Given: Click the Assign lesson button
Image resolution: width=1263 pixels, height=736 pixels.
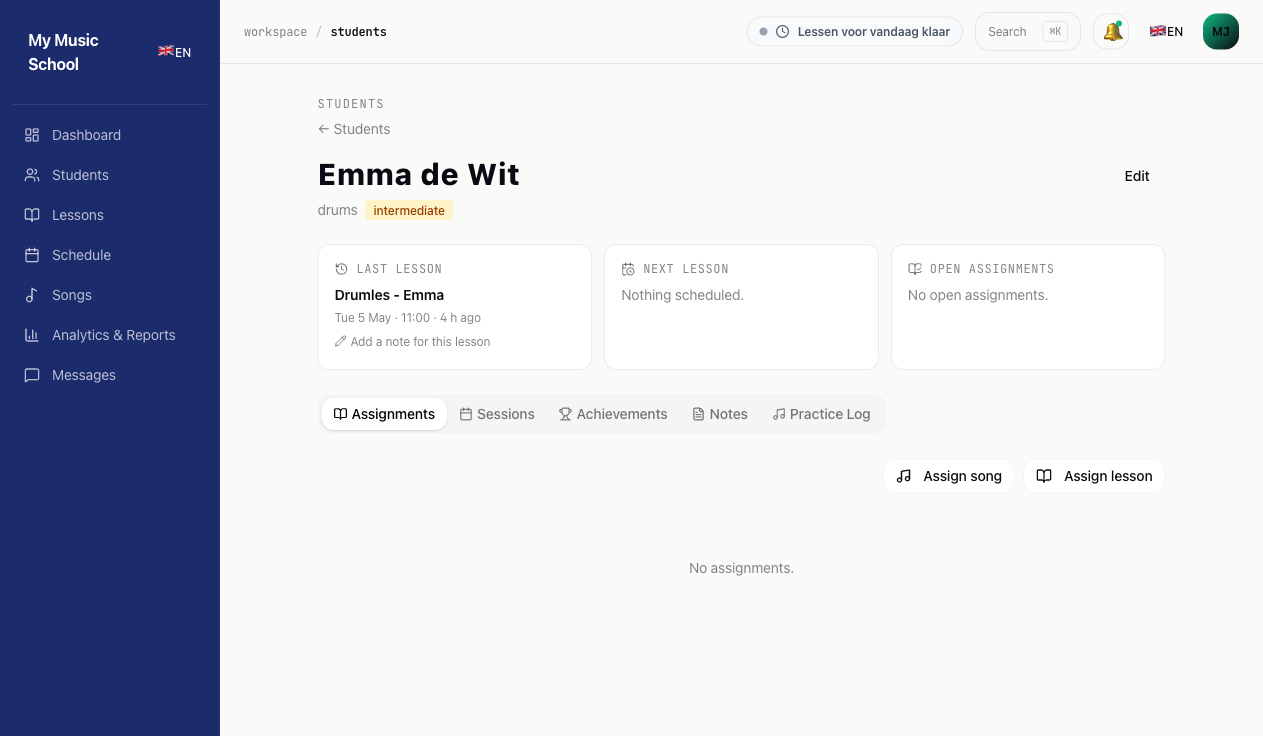Looking at the screenshot, I should [x=1094, y=476].
